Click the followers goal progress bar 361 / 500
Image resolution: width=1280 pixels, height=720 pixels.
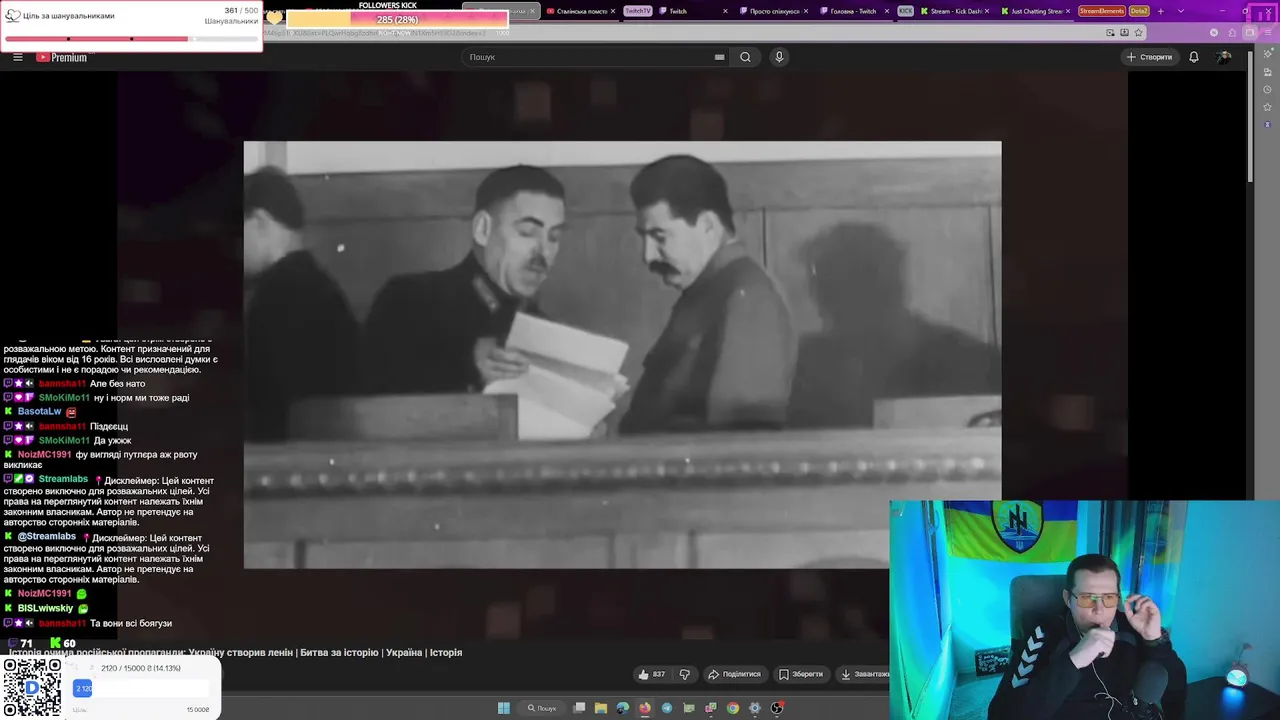pos(131,39)
